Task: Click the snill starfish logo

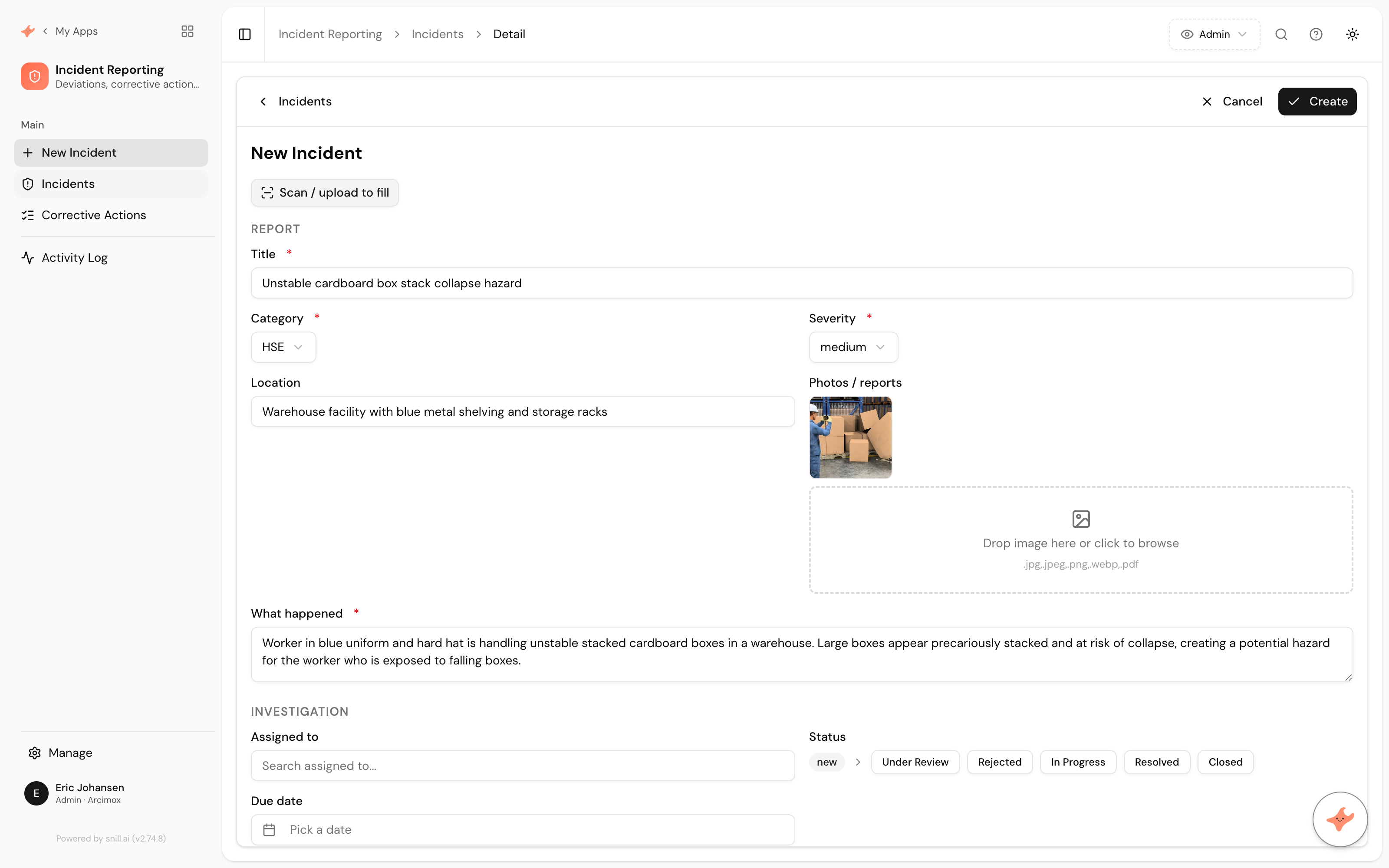Action: coord(27,31)
